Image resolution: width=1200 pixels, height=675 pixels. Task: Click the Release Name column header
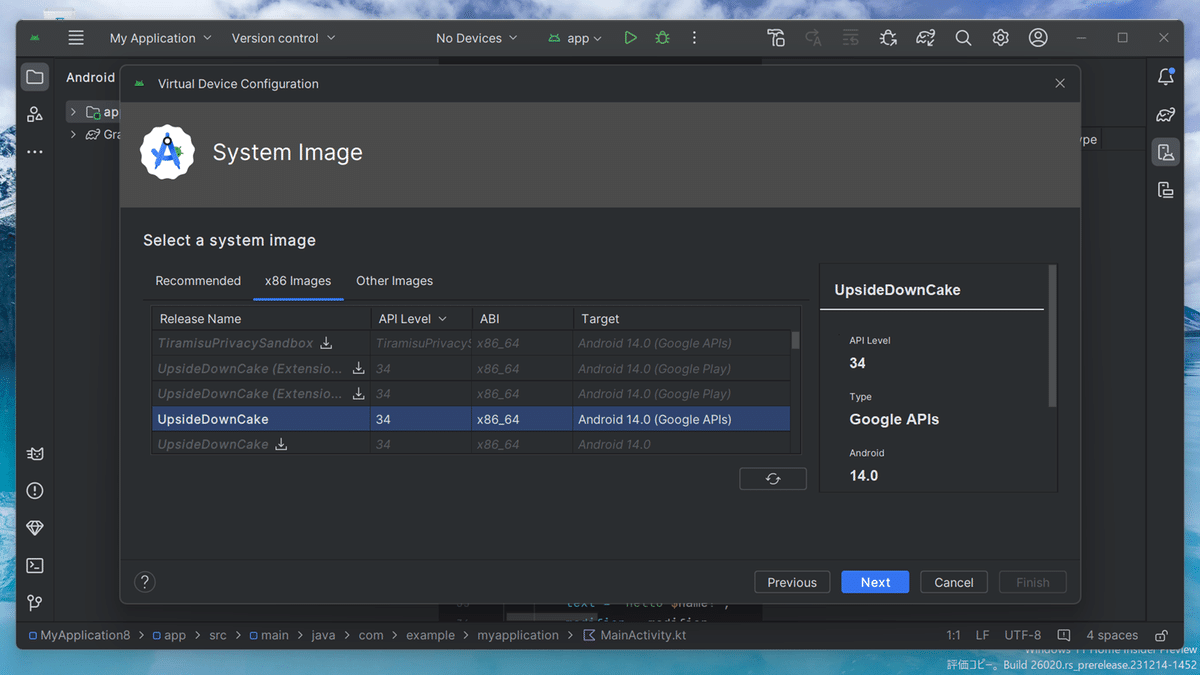(261, 318)
